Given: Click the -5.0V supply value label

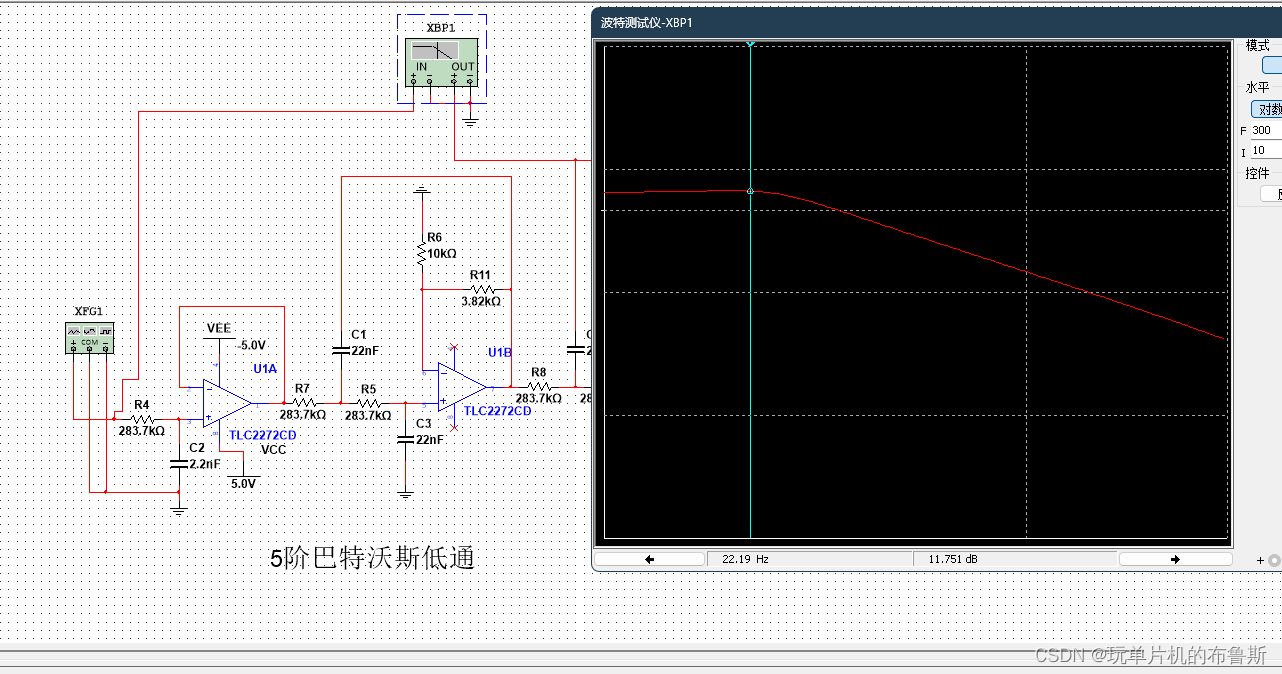Looking at the screenshot, I should [252, 346].
